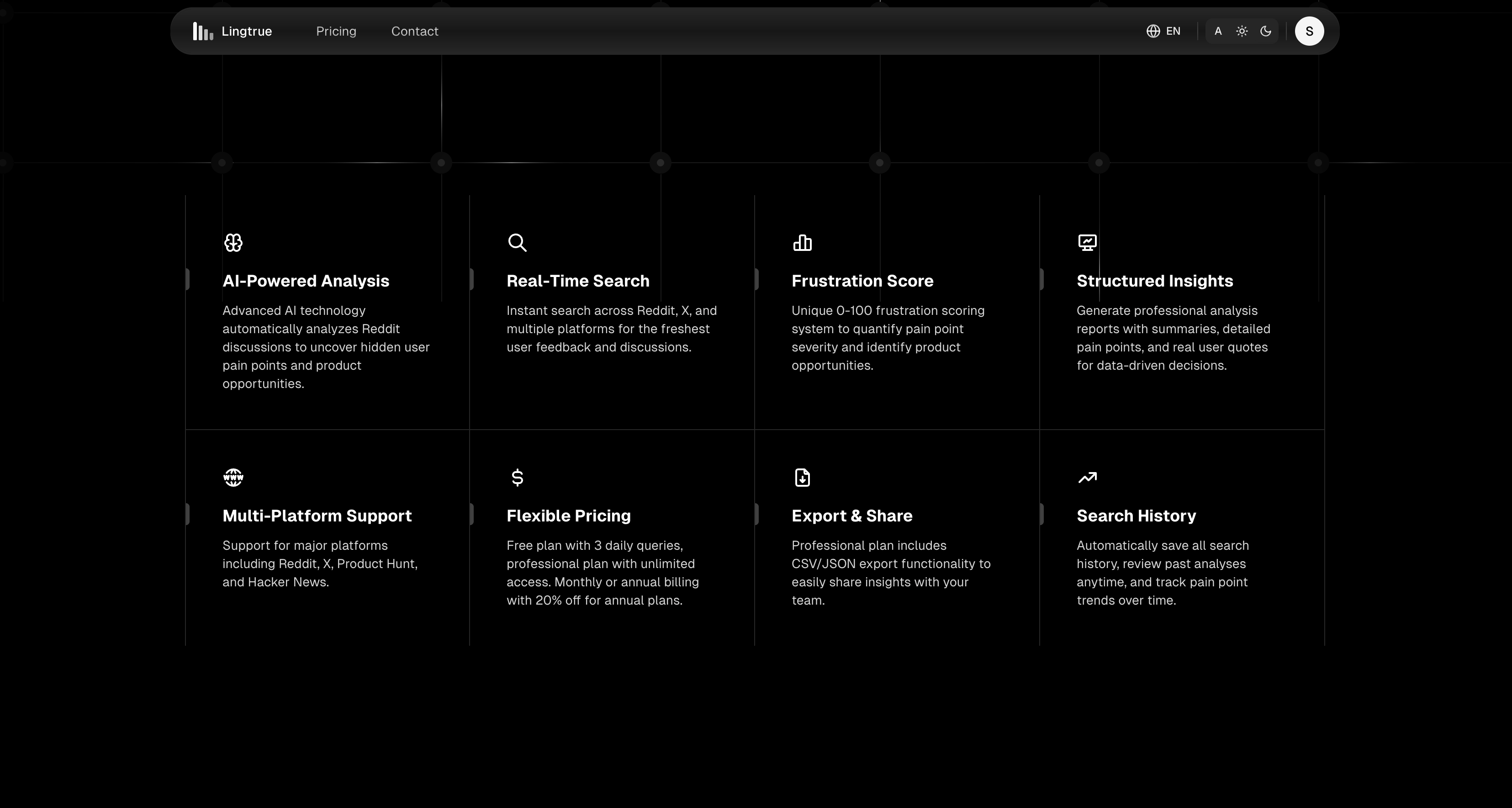Viewport: 1512px width, 808px height.
Task: Click the Multi-Platform Support www globe icon
Action: pyautogui.click(x=233, y=478)
